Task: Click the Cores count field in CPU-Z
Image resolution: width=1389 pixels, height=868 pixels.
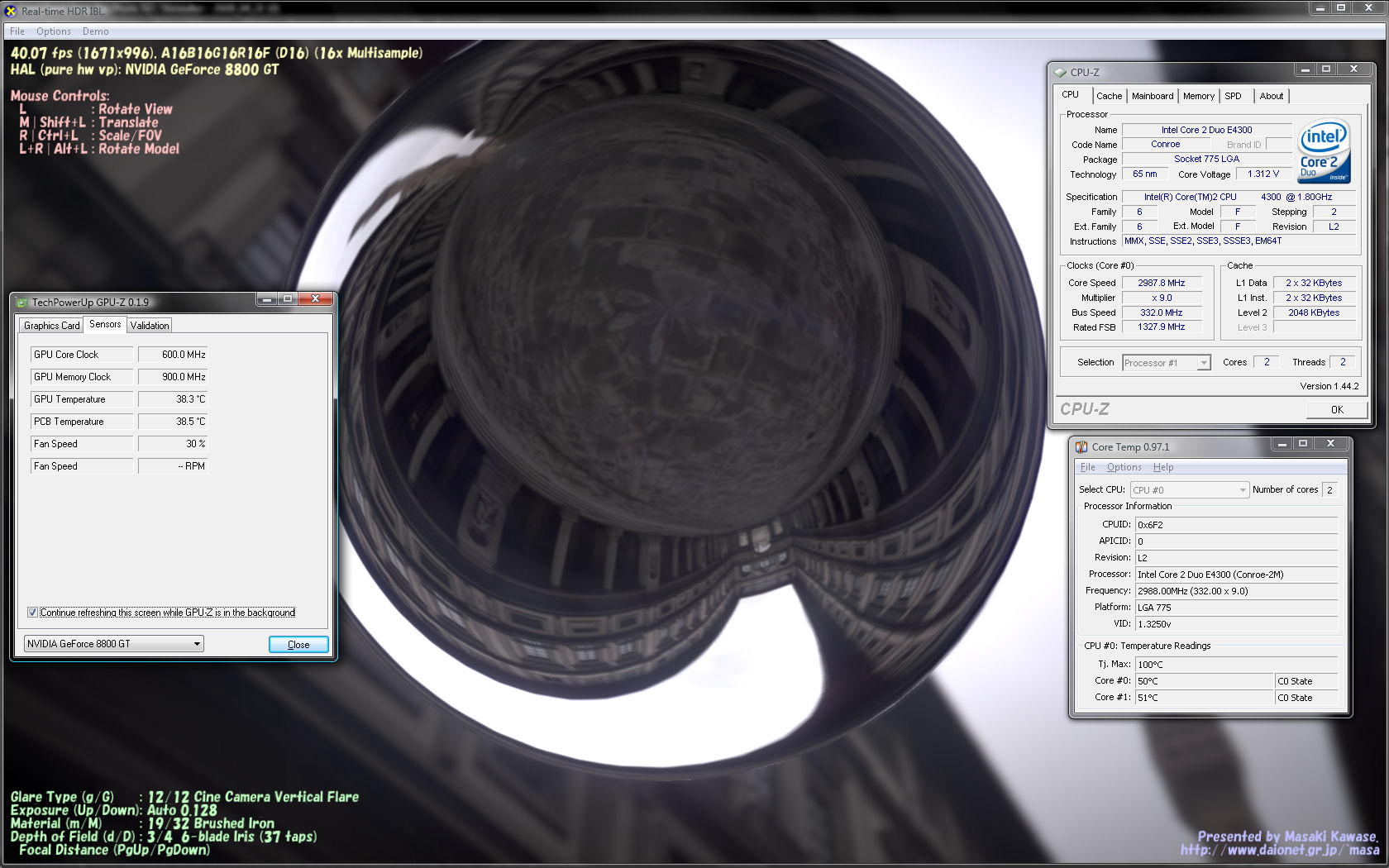Action: 1266,362
